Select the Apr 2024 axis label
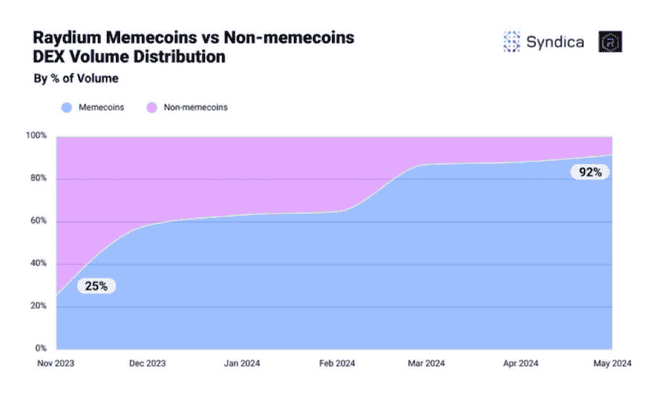Viewport: 650px width, 395px height. coord(521,363)
